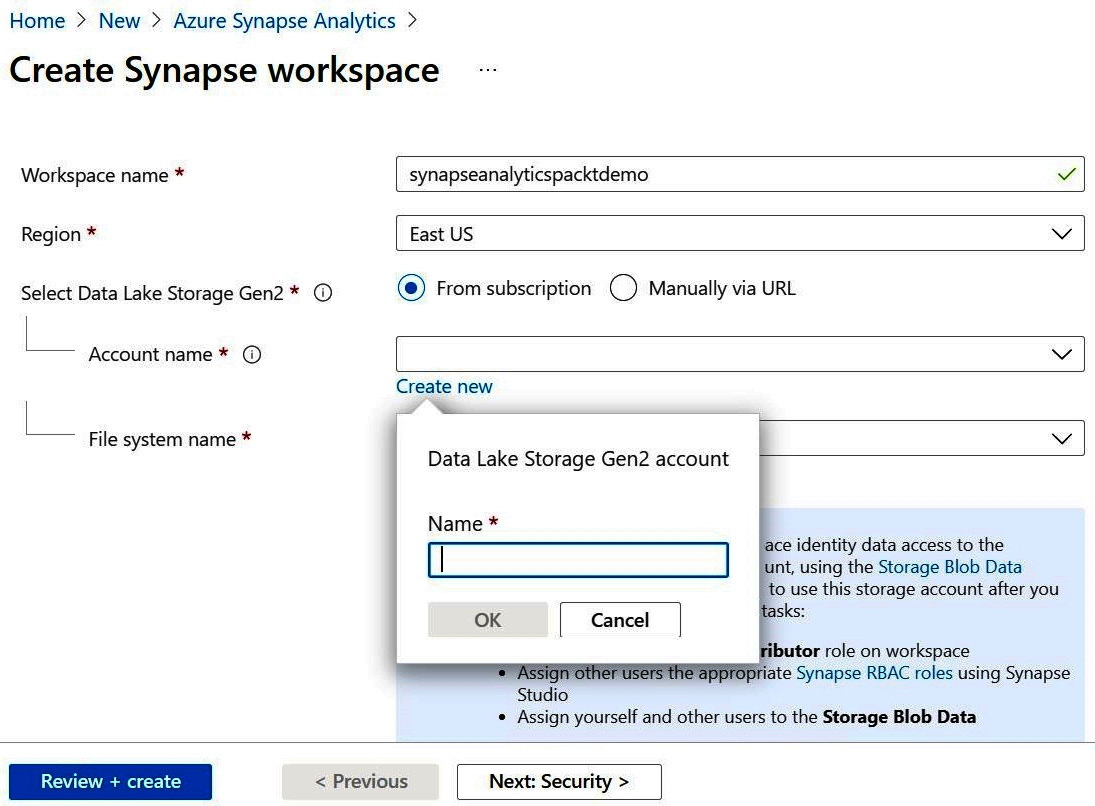The image size is (1095, 806).
Task: Open the Account name dropdown
Action: pyautogui.click(x=740, y=354)
